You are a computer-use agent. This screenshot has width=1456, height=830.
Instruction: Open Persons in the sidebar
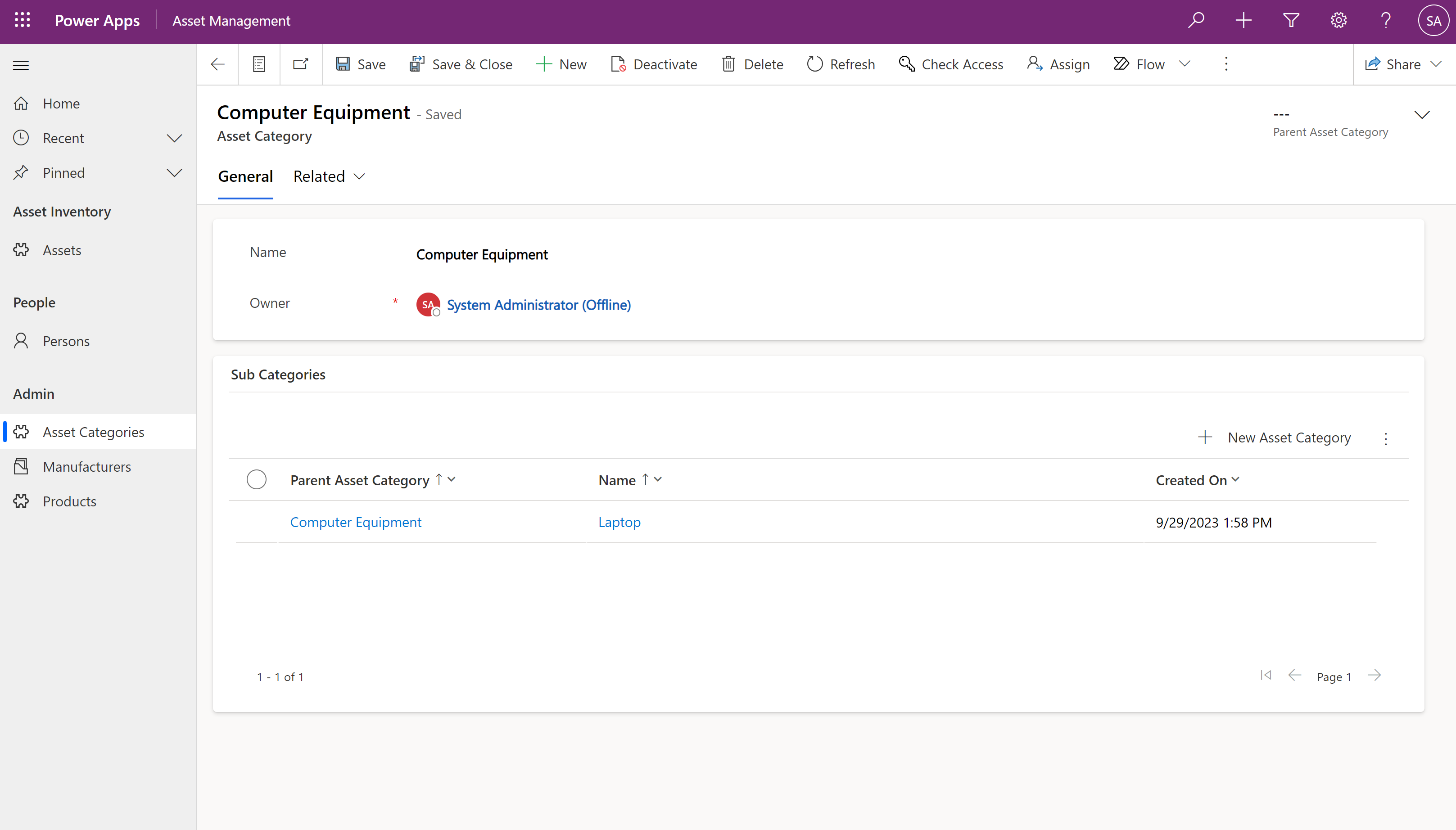(x=98, y=341)
